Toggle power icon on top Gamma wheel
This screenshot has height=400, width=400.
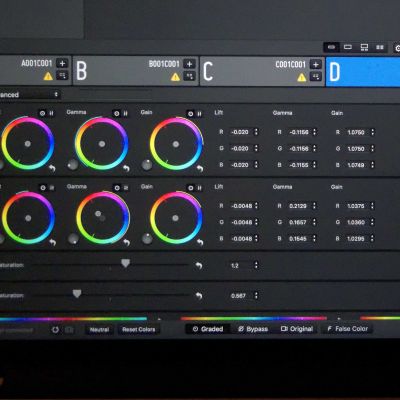click(116, 114)
